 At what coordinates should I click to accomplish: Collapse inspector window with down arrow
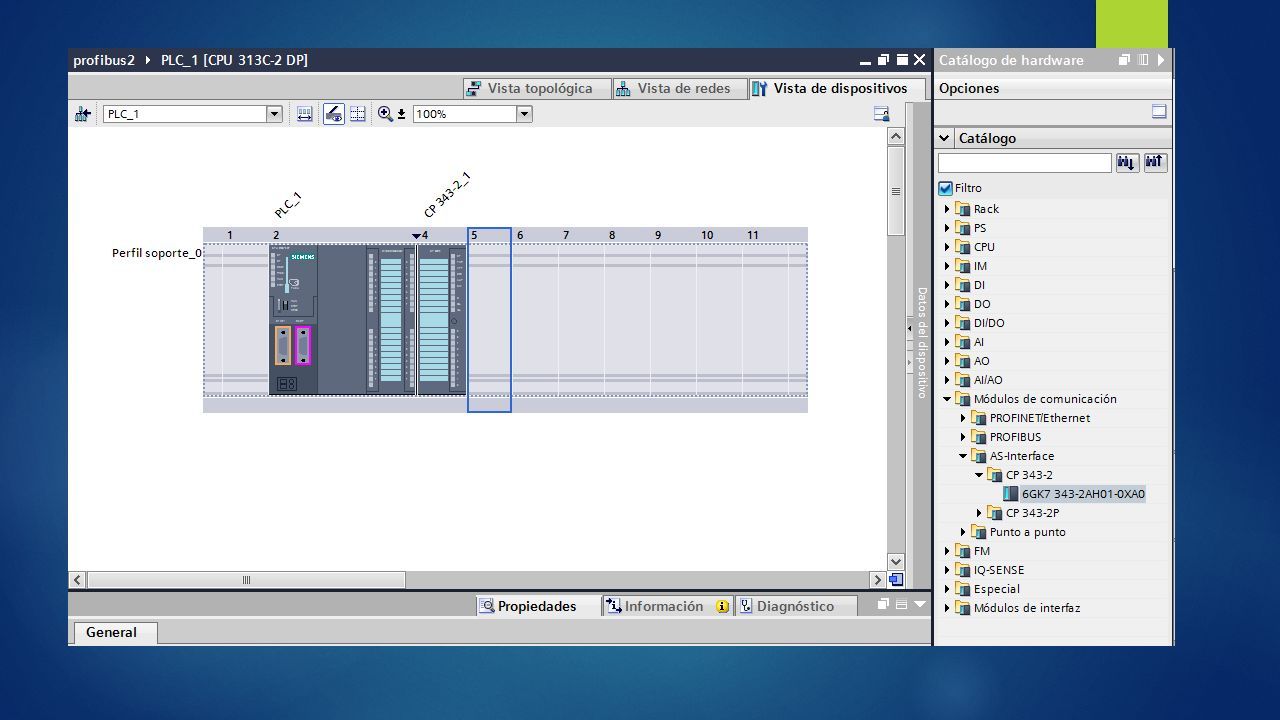[x=919, y=605]
